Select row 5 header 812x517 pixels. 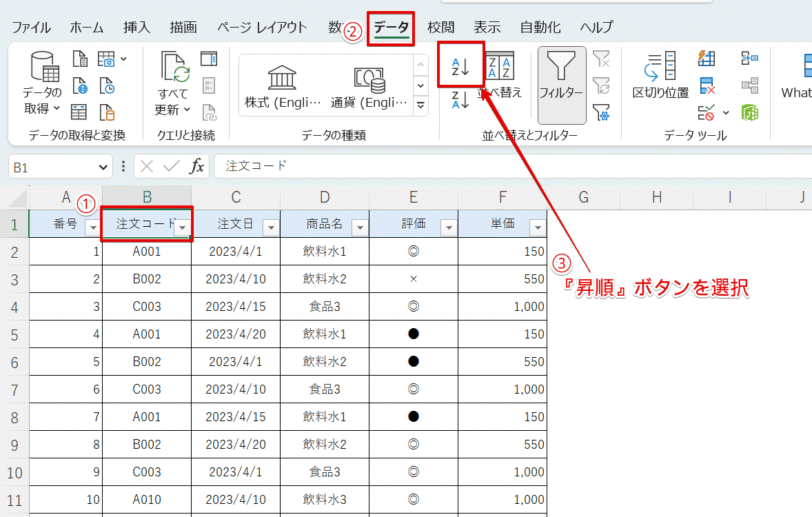pos(14,334)
